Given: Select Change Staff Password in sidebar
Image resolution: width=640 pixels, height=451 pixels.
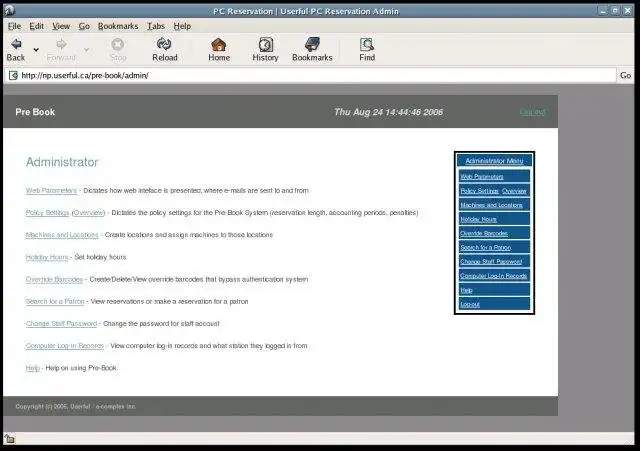Looking at the screenshot, I should [x=491, y=262].
